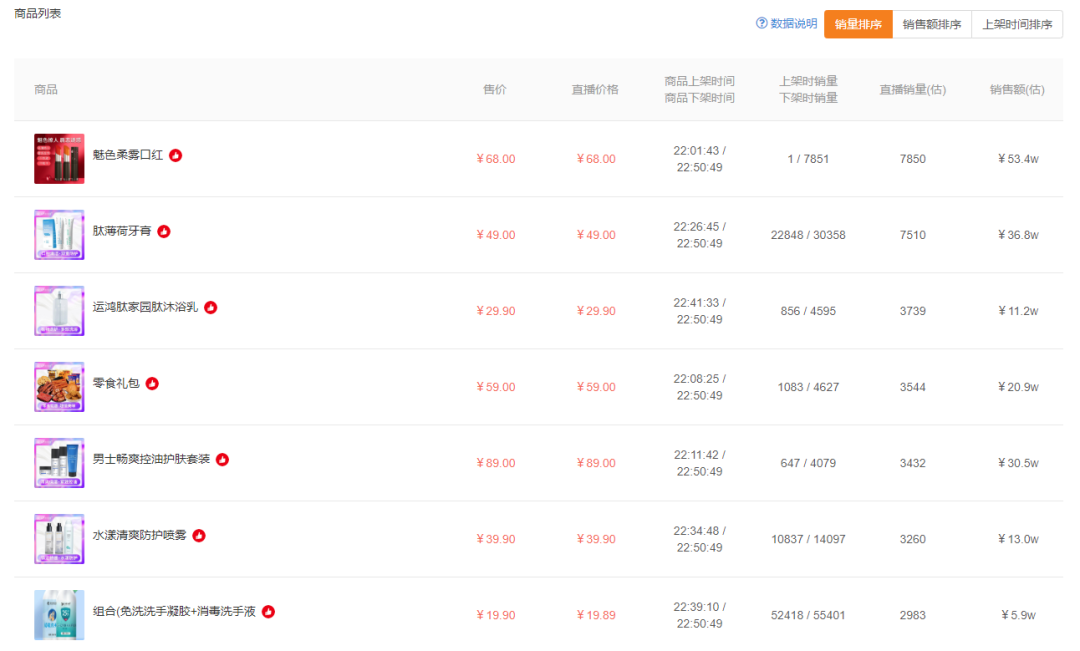This screenshot has width=1080, height=651.
Task: Open the 男士畅爽控油护肤套装 product thumbnail
Action: pyautogui.click(x=59, y=463)
